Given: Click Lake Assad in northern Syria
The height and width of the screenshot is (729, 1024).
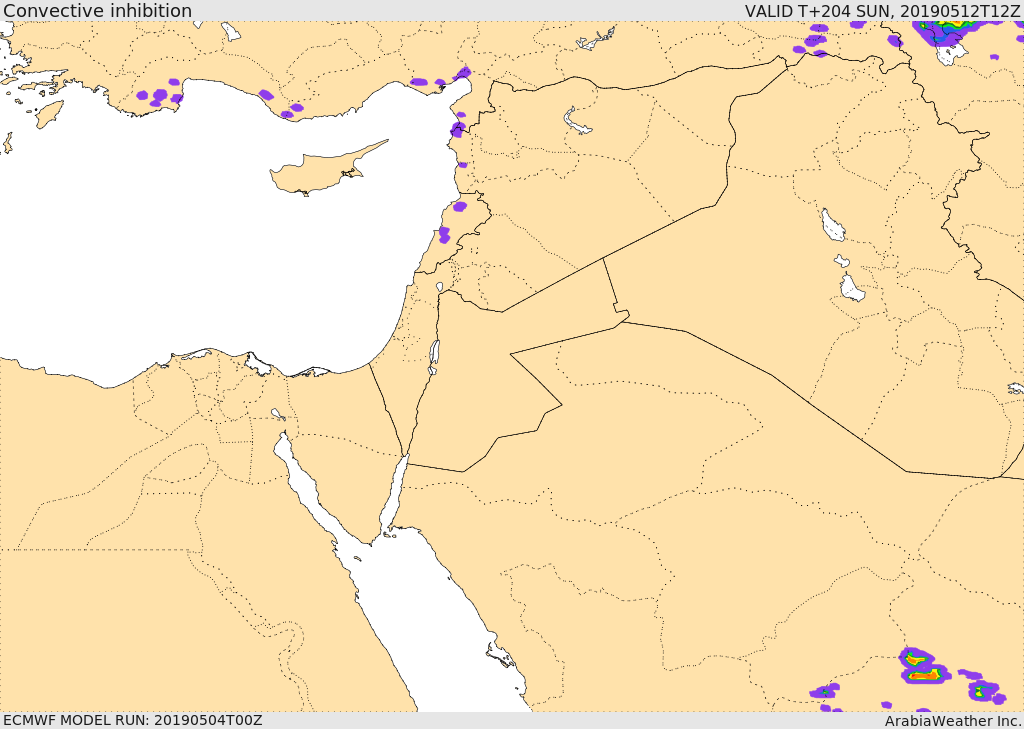Looking at the screenshot, I should pyautogui.click(x=577, y=123).
